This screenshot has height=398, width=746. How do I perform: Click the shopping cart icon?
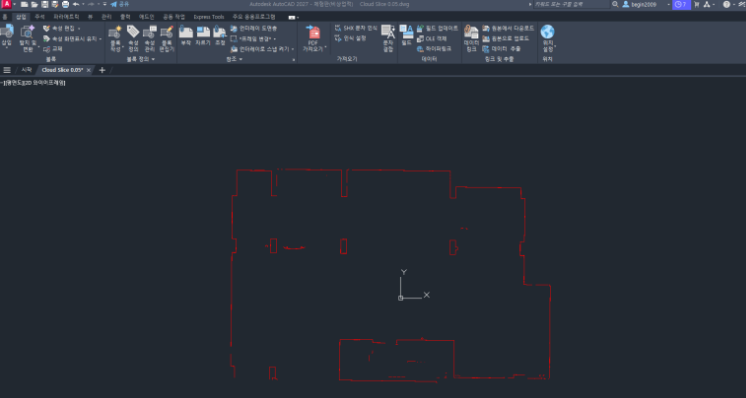click(x=697, y=4)
